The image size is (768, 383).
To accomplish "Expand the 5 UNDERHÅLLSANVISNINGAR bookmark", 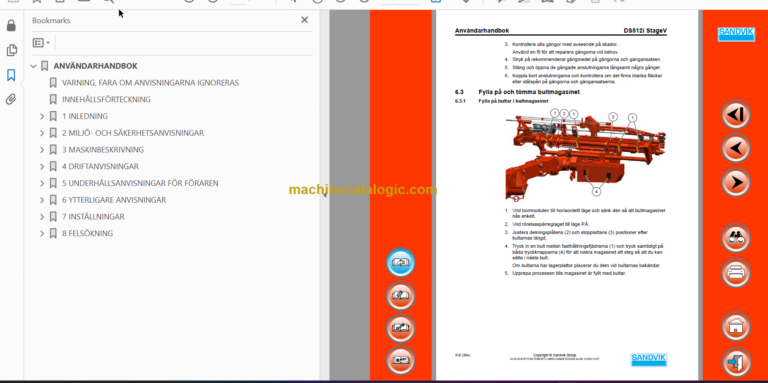I will [x=42, y=183].
